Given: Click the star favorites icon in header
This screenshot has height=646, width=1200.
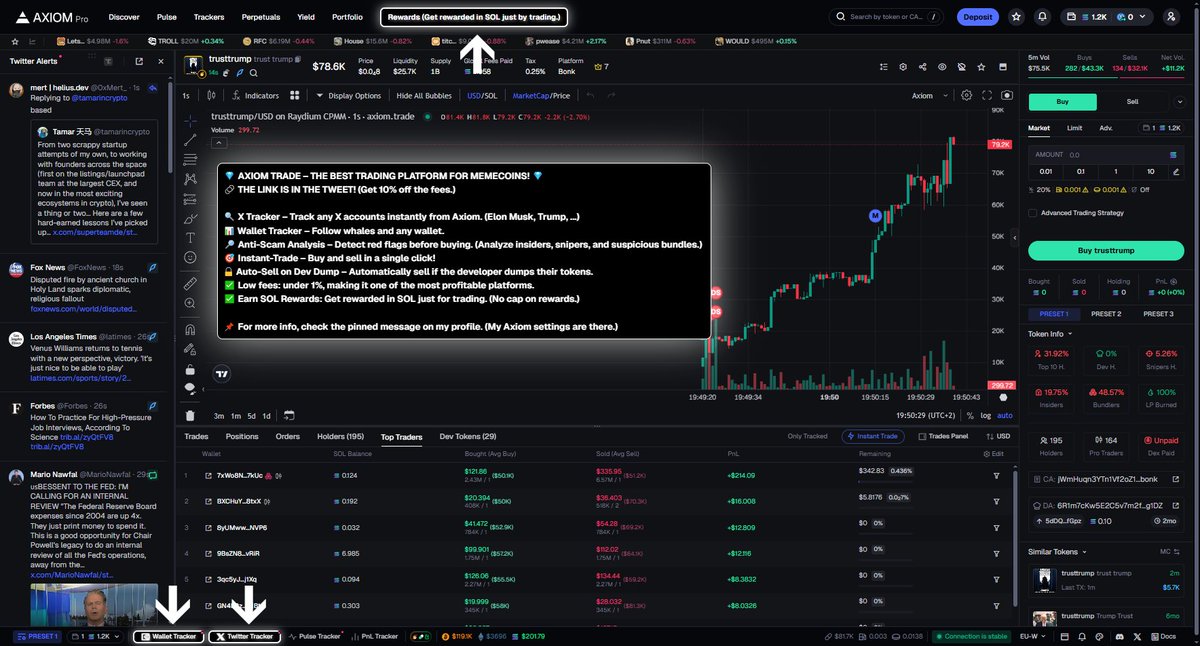Looking at the screenshot, I should tap(1016, 17).
